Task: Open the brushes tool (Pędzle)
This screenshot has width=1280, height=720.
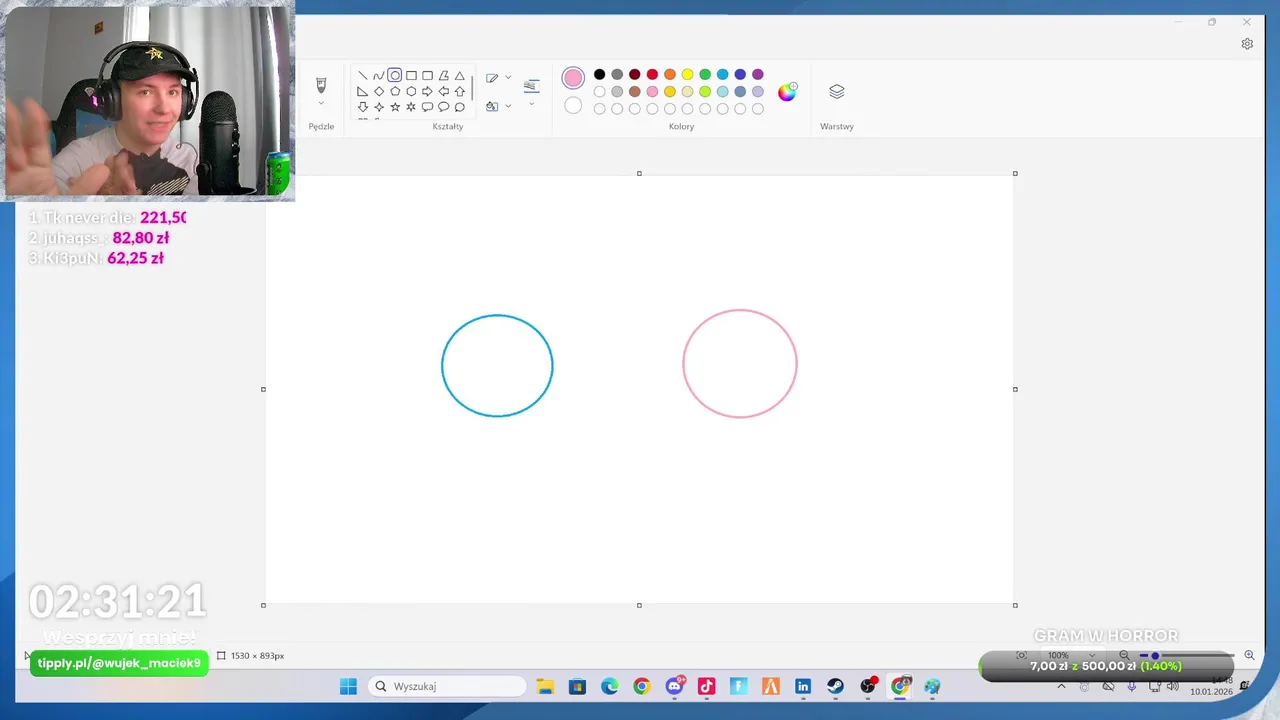Action: [x=321, y=85]
